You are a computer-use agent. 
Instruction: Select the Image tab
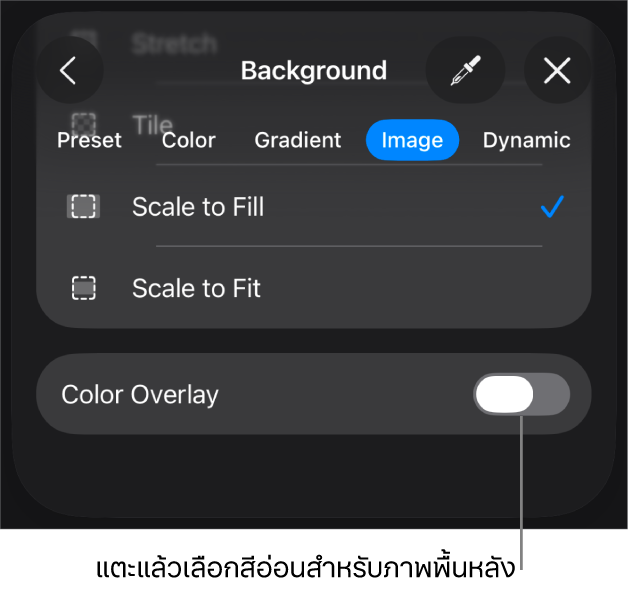tap(412, 140)
